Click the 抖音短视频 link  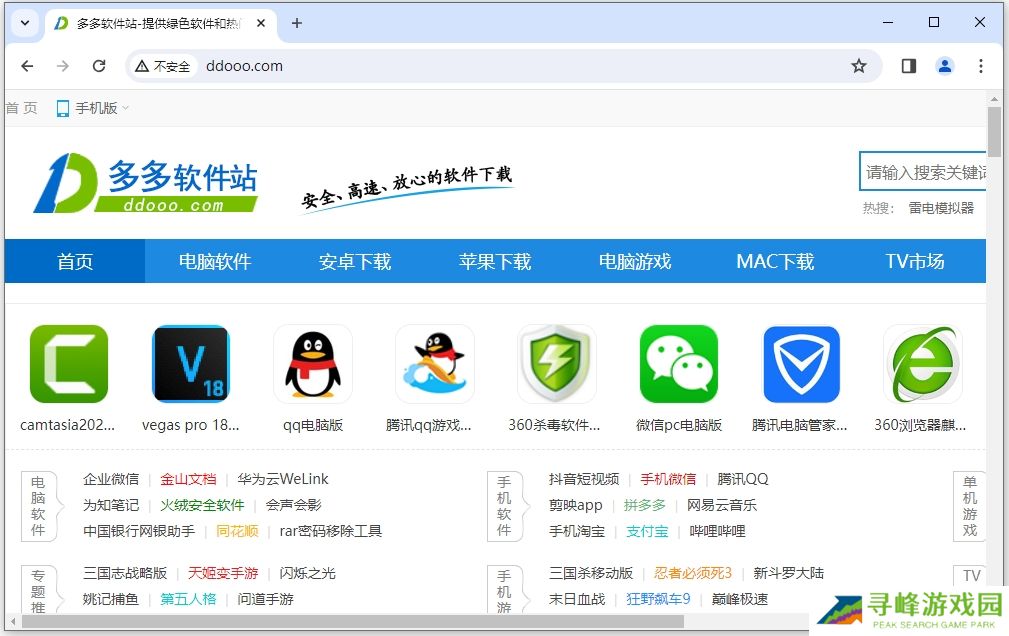click(584, 479)
